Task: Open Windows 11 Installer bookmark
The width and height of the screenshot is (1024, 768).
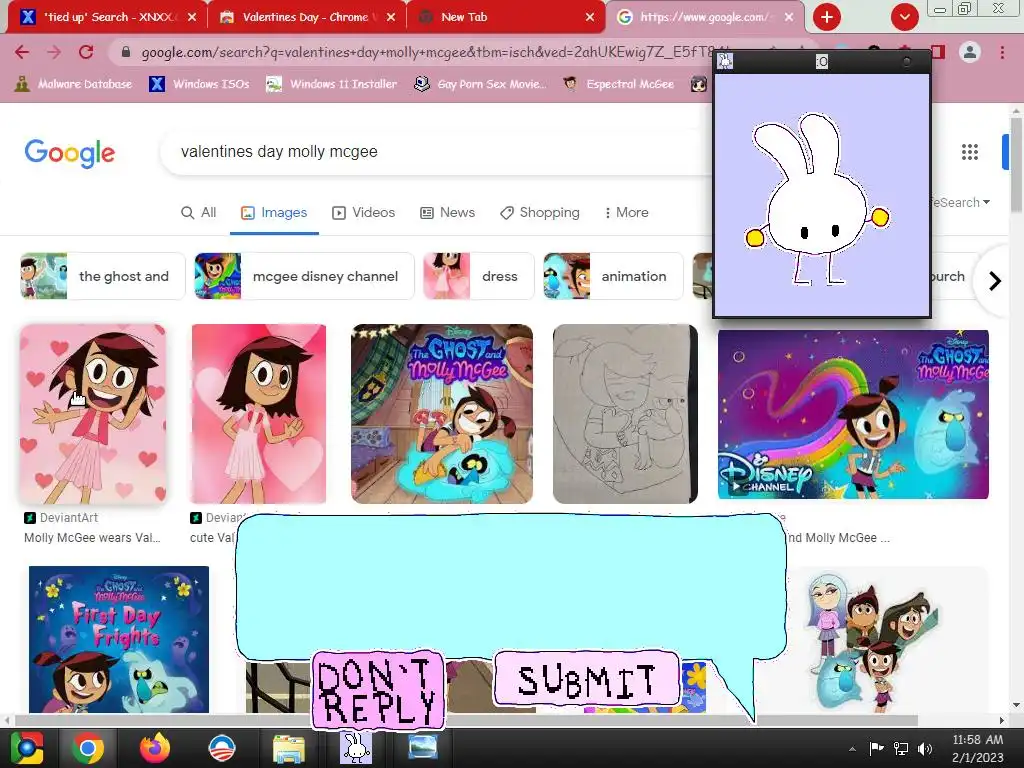Action: 332,84
